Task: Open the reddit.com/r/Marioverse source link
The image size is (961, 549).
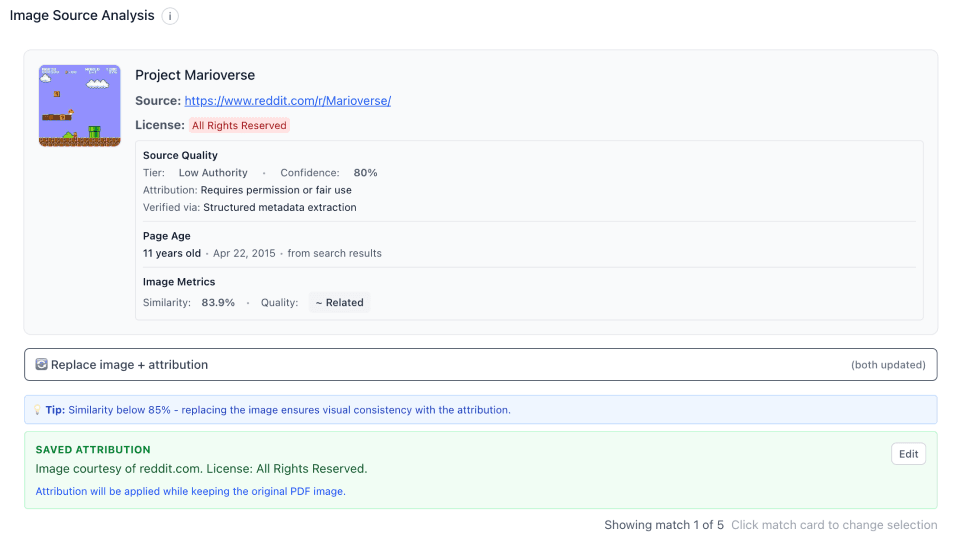Action: pyautogui.click(x=287, y=101)
